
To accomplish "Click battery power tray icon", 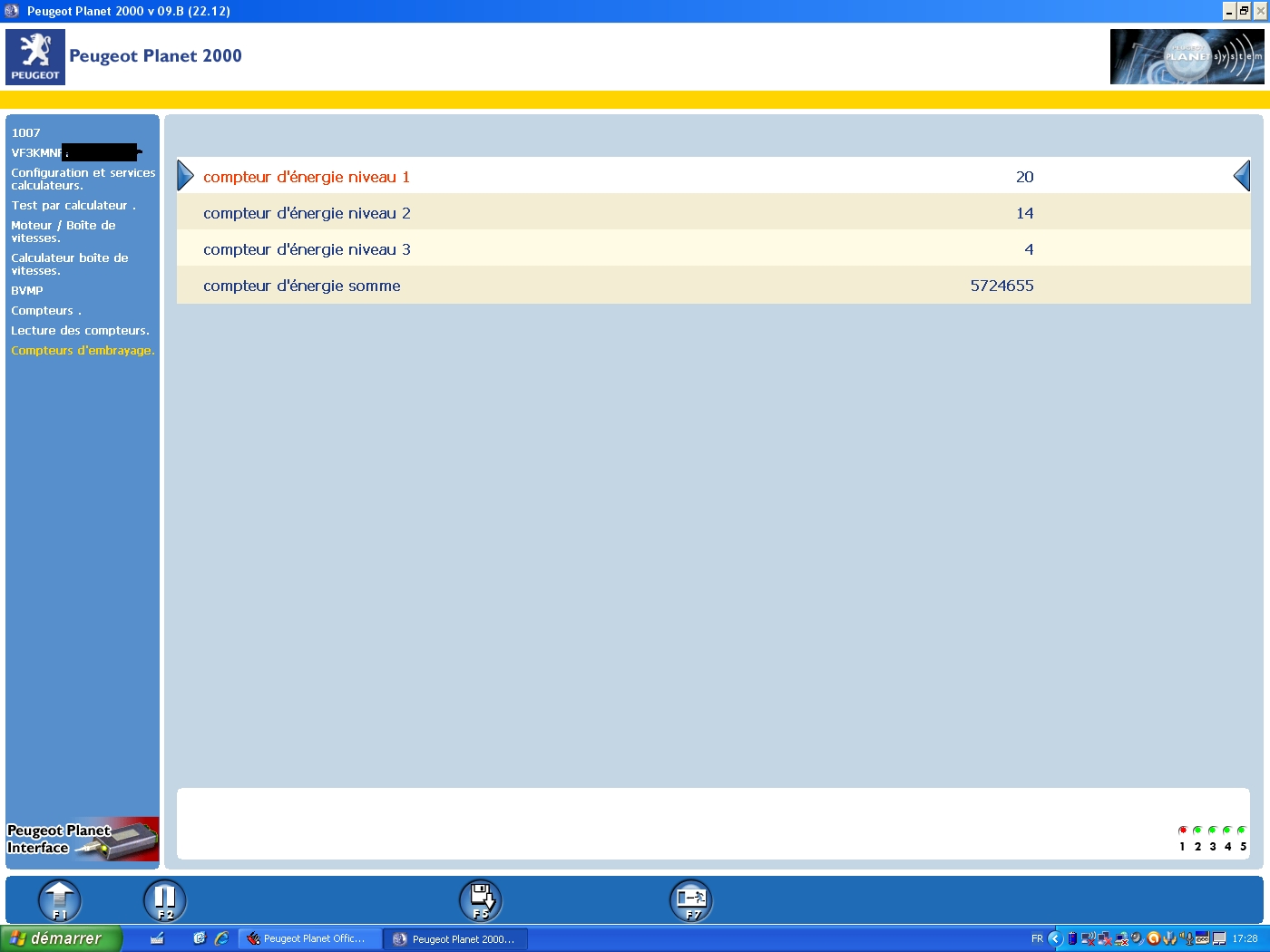I will point(1072,938).
